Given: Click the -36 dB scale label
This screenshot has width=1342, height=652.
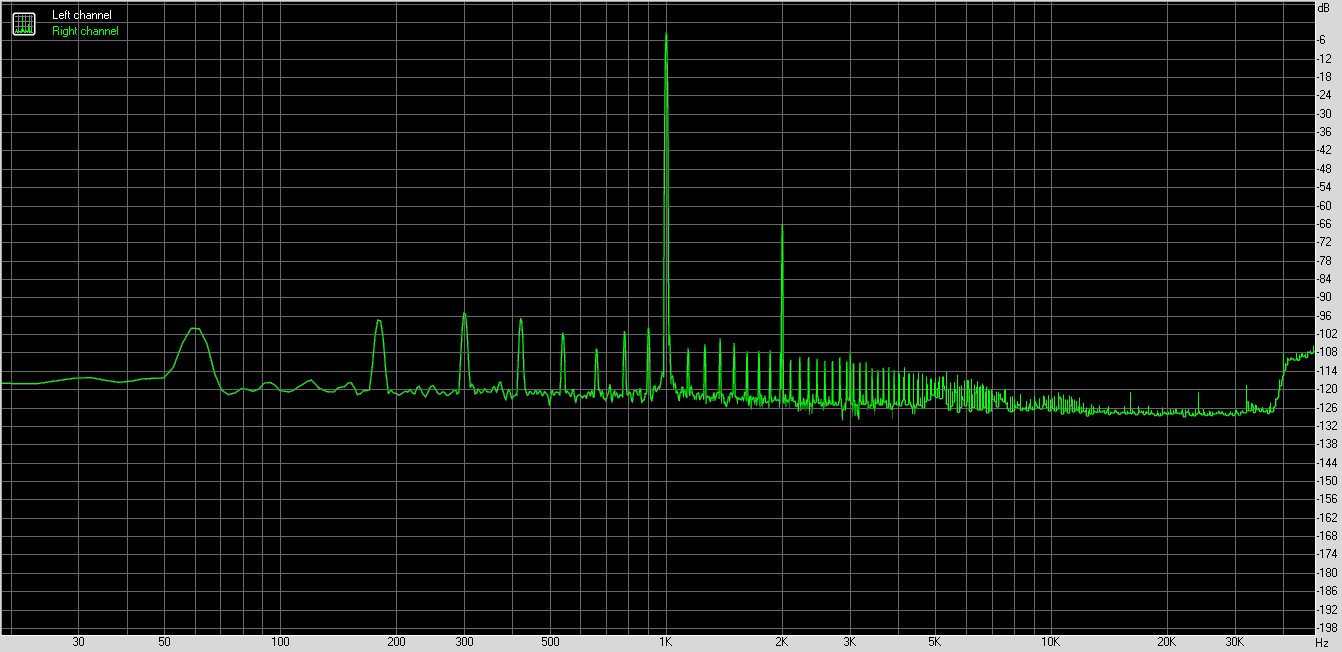Looking at the screenshot, I should (x=1324, y=132).
